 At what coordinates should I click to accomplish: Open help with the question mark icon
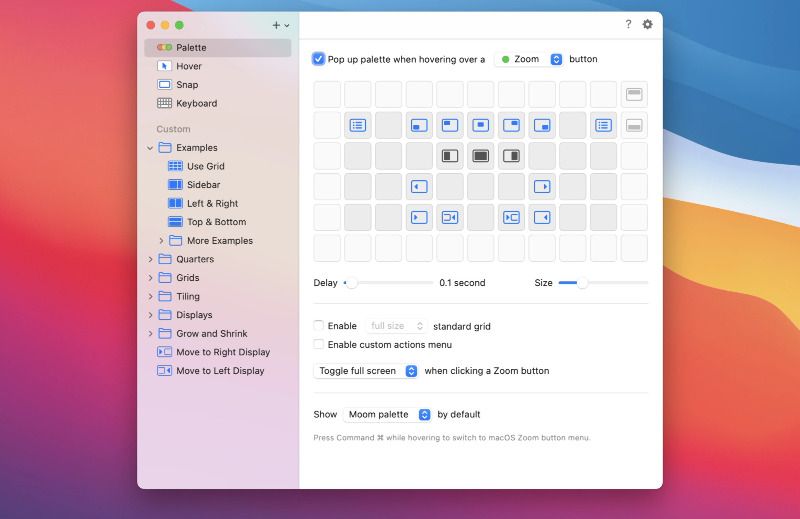[628, 24]
